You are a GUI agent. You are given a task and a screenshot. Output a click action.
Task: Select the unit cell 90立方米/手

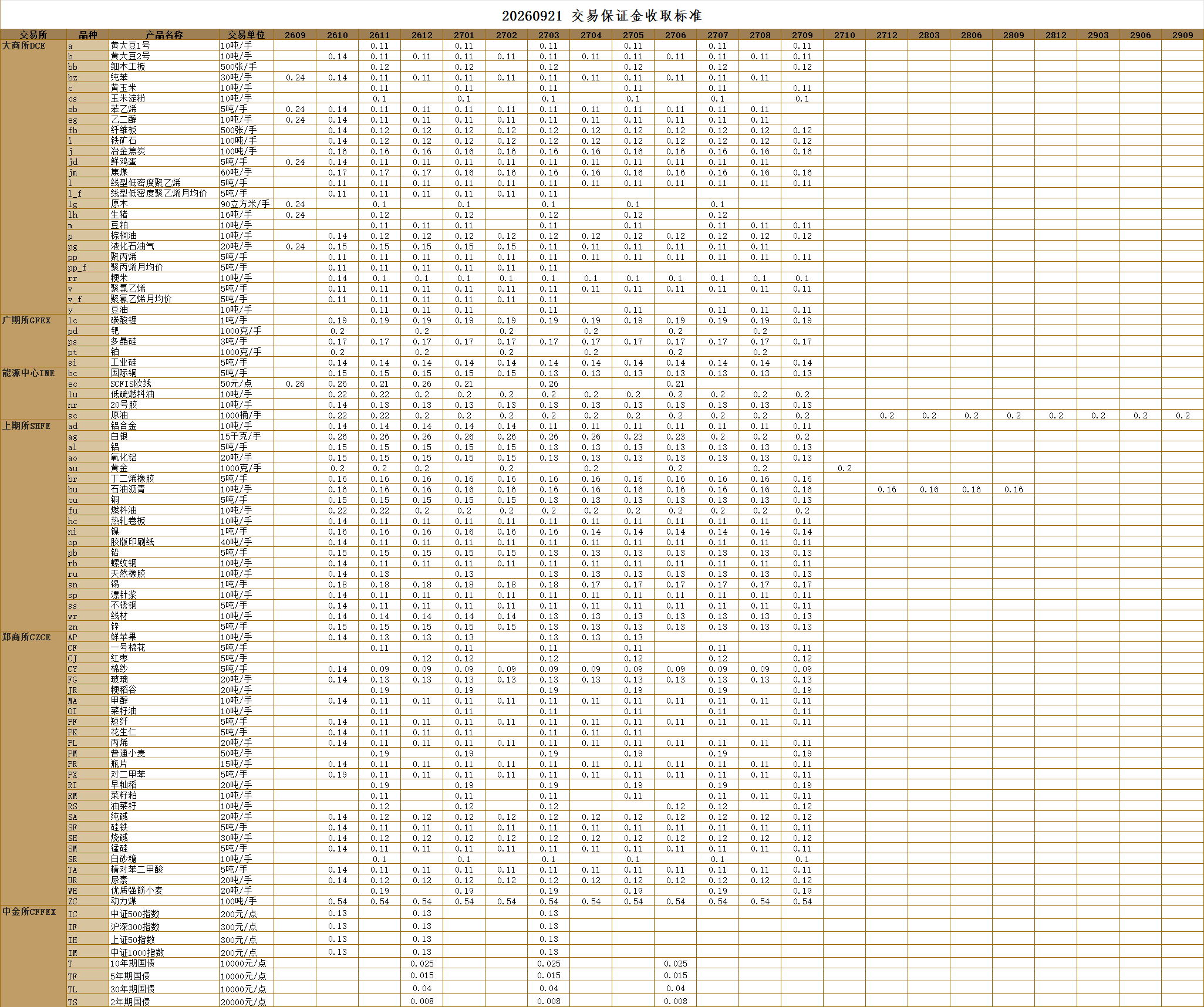pos(245,204)
